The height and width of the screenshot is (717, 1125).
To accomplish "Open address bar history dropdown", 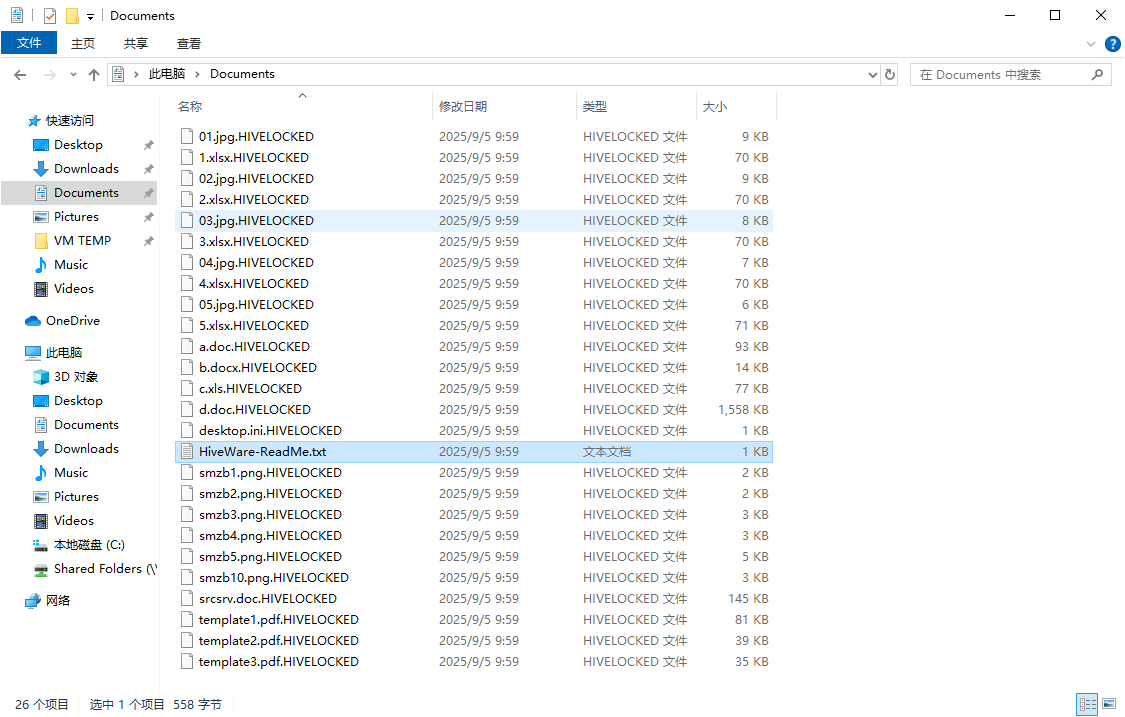I will [872, 75].
